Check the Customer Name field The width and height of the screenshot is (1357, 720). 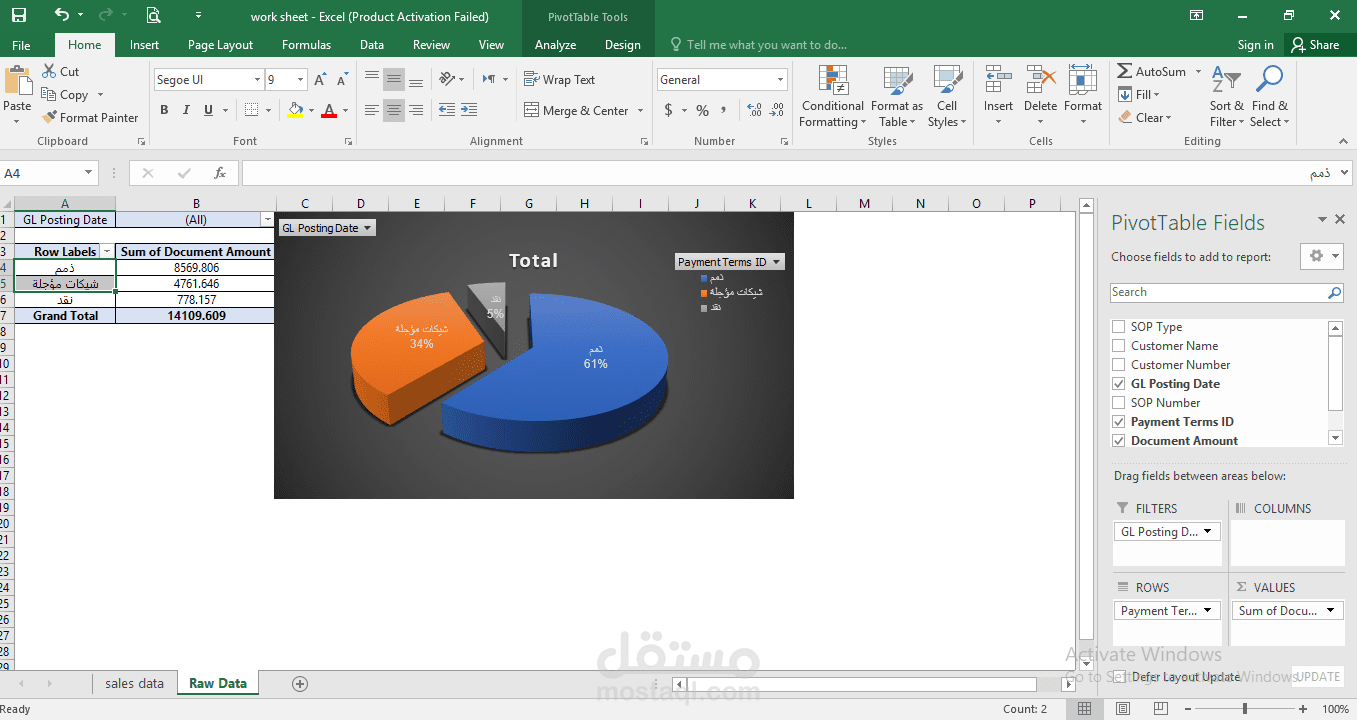click(1119, 346)
